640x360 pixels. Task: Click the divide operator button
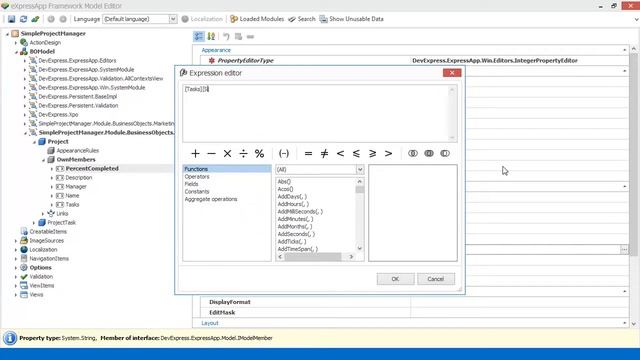coord(243,153)
